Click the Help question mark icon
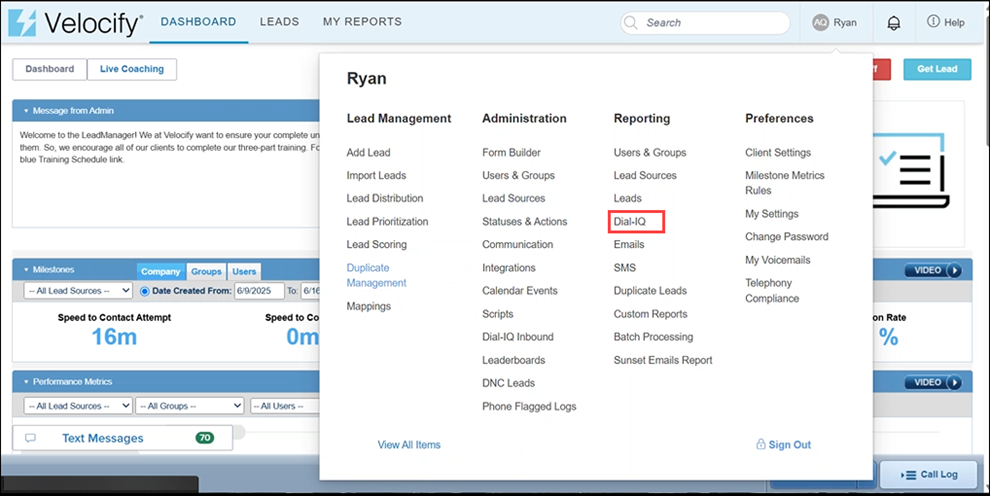This screenshot has width=990, height=496. [933, 21]
